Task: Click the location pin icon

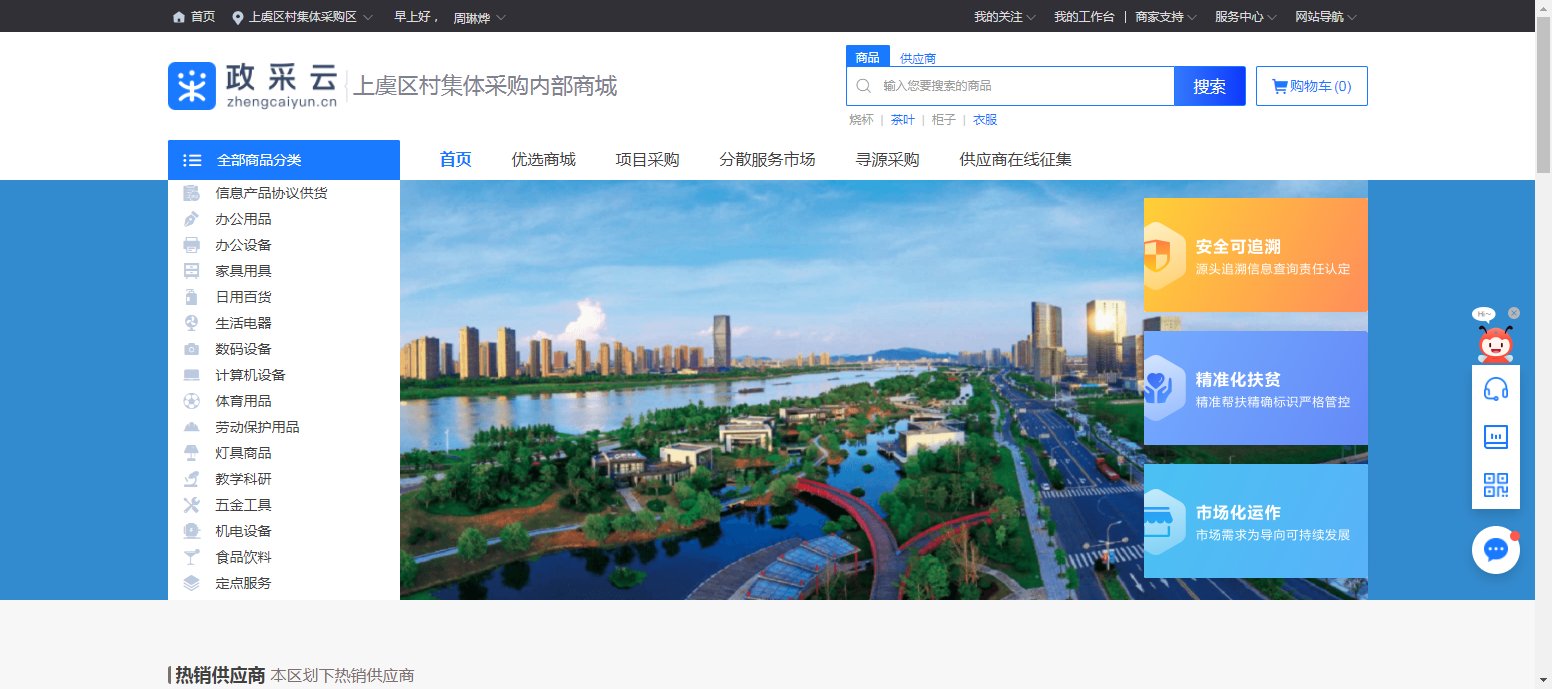Action: (x=238, y=17)
